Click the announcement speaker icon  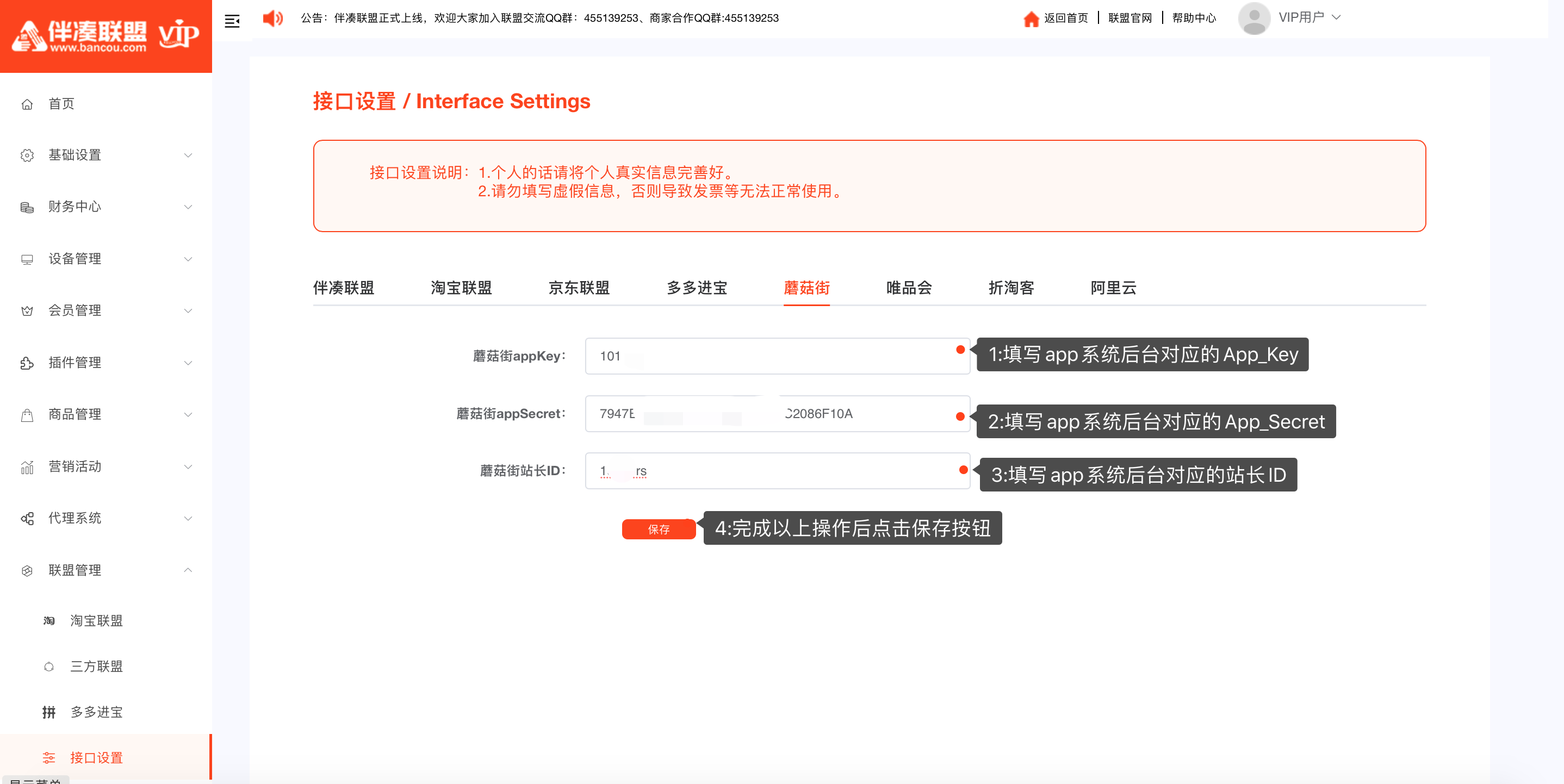point(272,18)
